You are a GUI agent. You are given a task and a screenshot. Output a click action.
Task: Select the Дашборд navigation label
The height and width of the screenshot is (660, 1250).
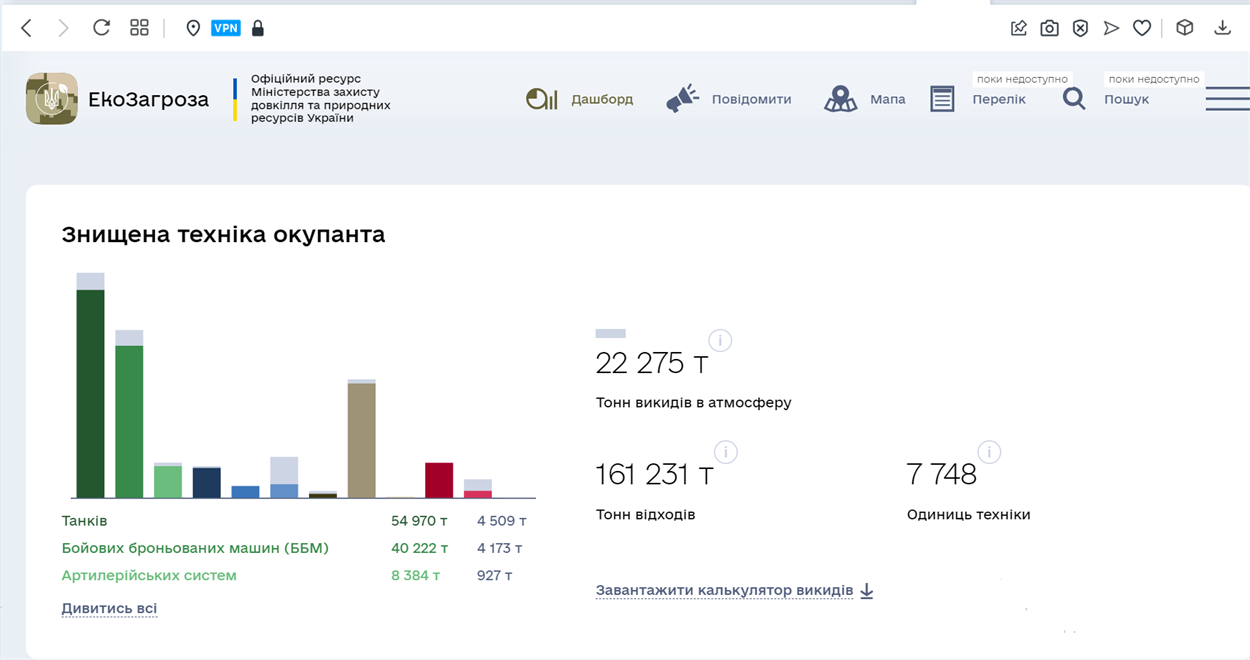(602, 99)
